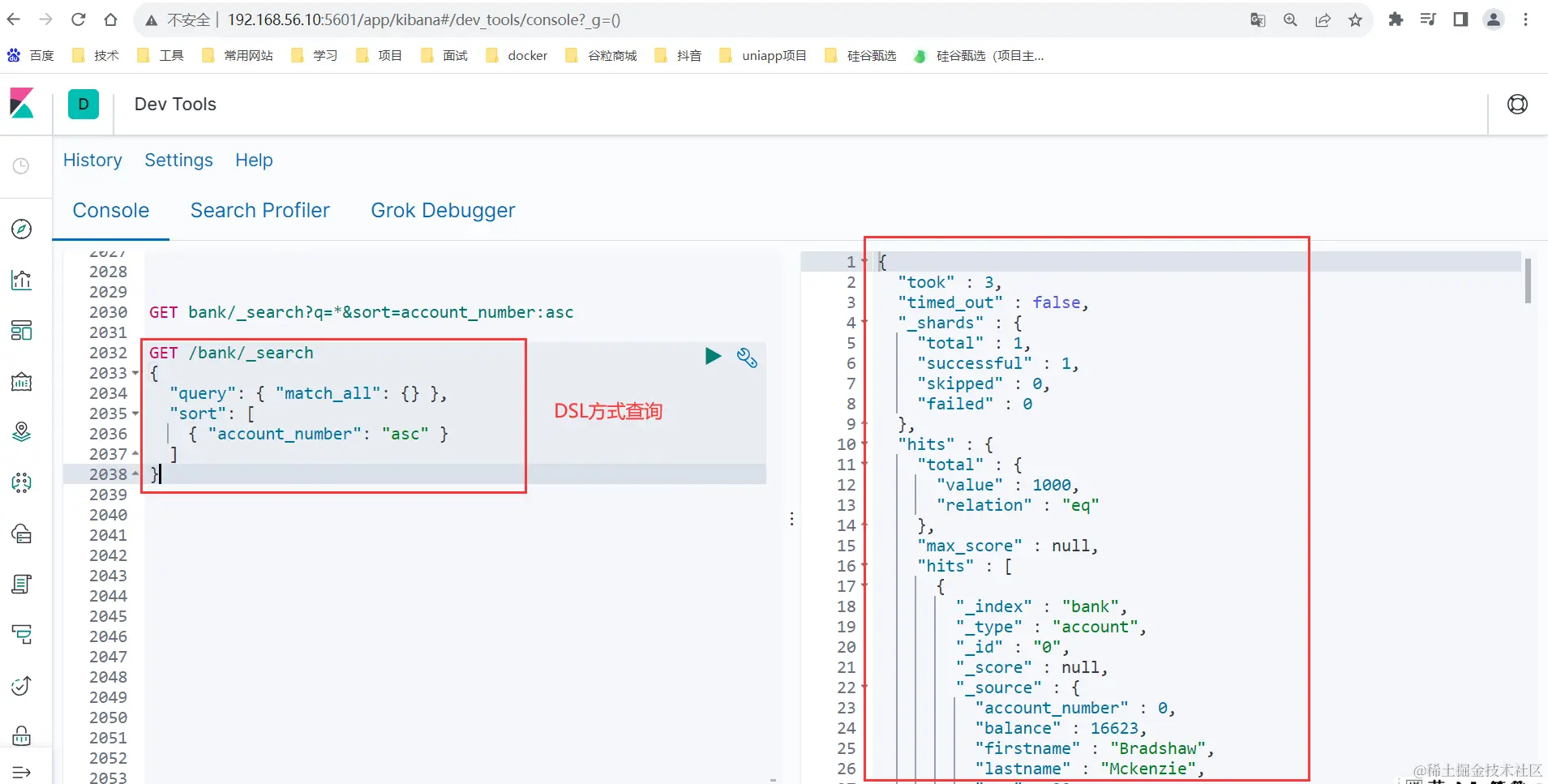Open Discover from the Kibana sidebar
The image size is (1548, 784).
22,229
